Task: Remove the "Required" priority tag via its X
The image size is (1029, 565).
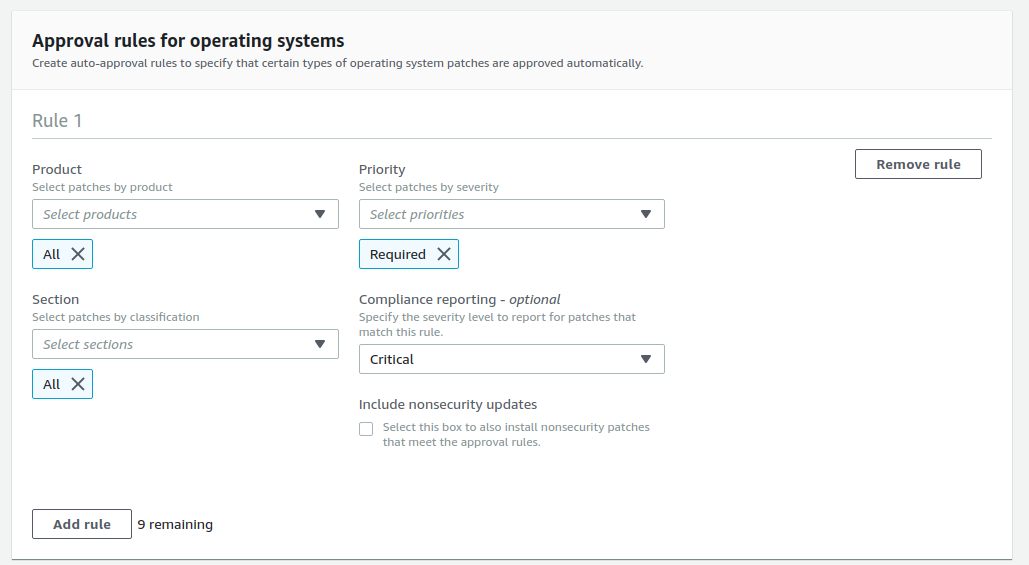Action: [x=443, y=254]
